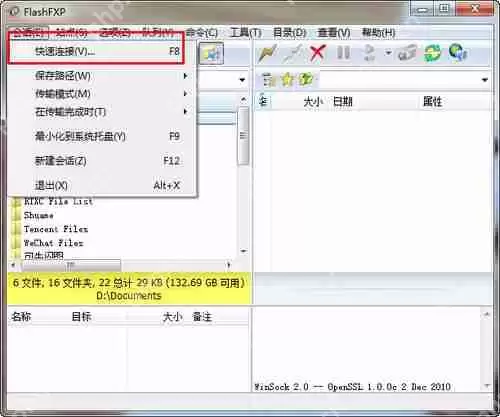Click the 大小 column header in remote pane
The height and width of the screenshot is (417, 500).
click(313, 101)
